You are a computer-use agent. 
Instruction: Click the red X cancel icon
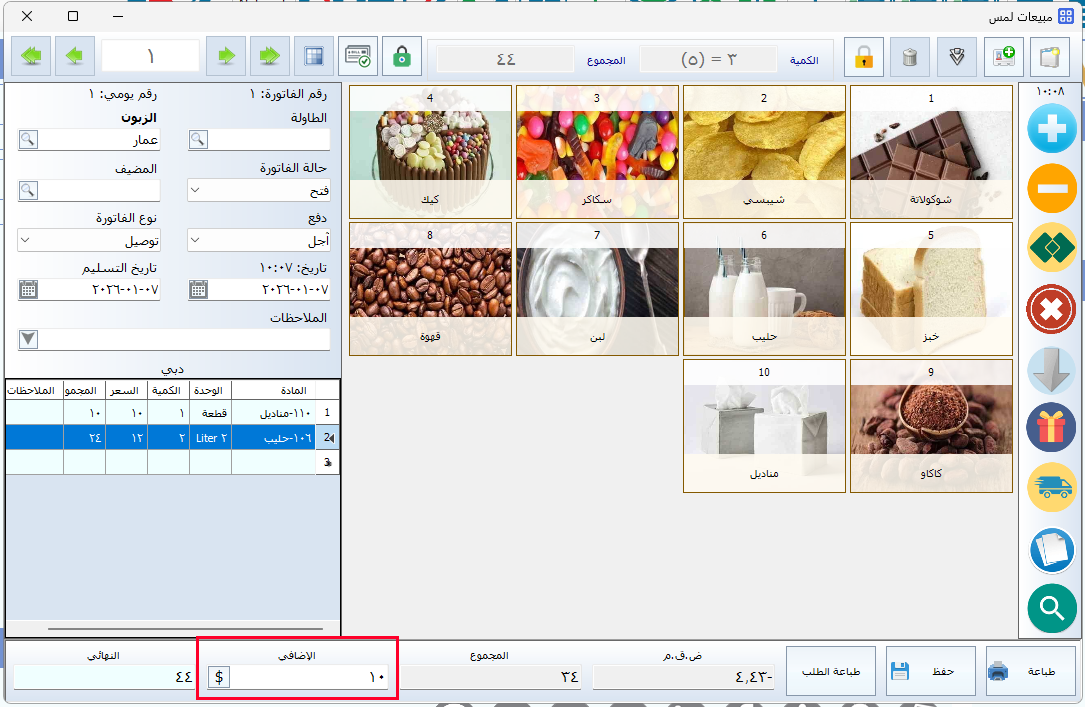1051,309
